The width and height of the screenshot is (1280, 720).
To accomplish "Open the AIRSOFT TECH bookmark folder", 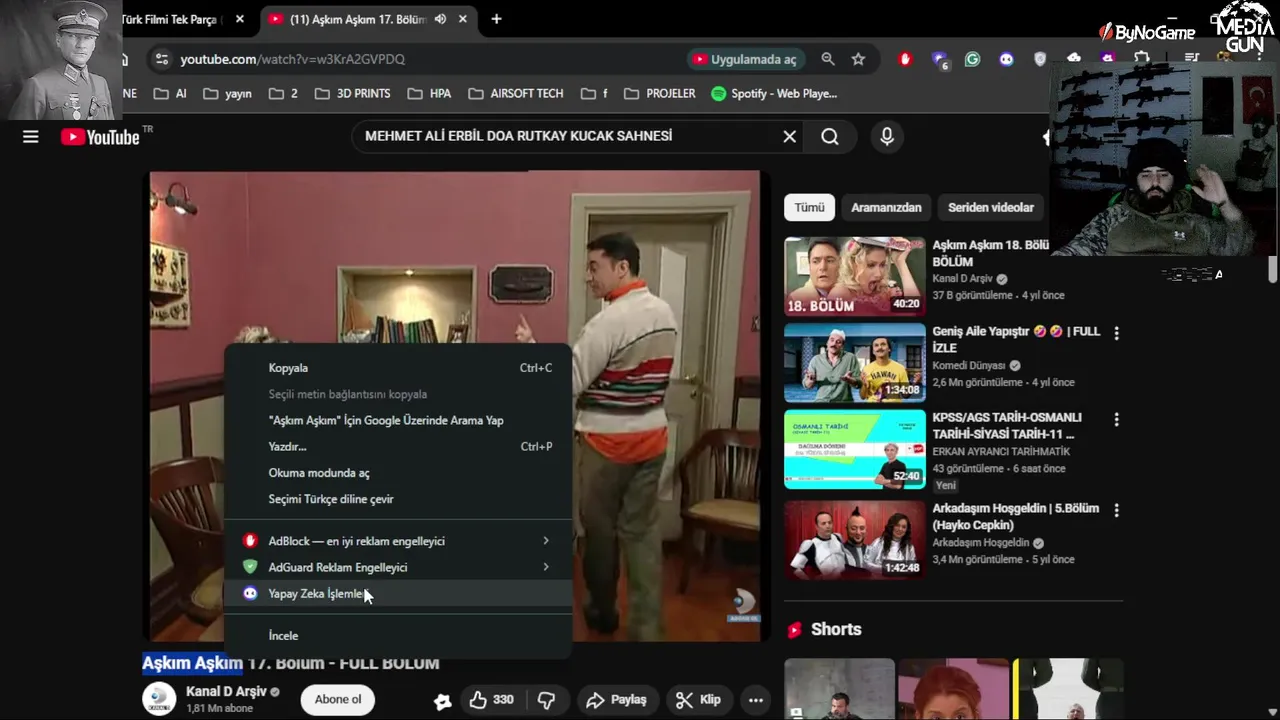I will pos(516,93).
